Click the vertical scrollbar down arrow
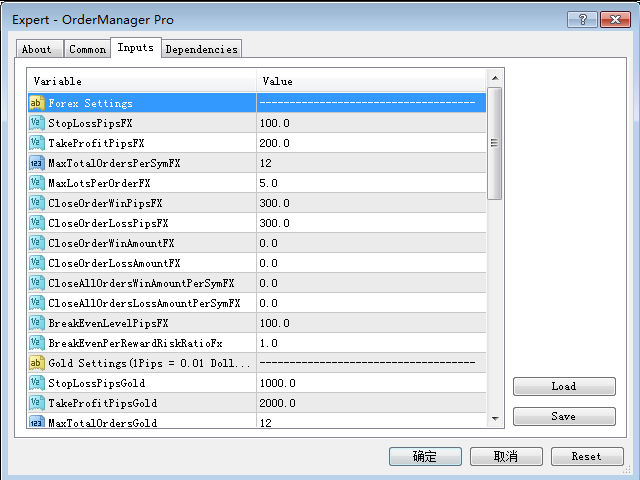 [494, 418]
